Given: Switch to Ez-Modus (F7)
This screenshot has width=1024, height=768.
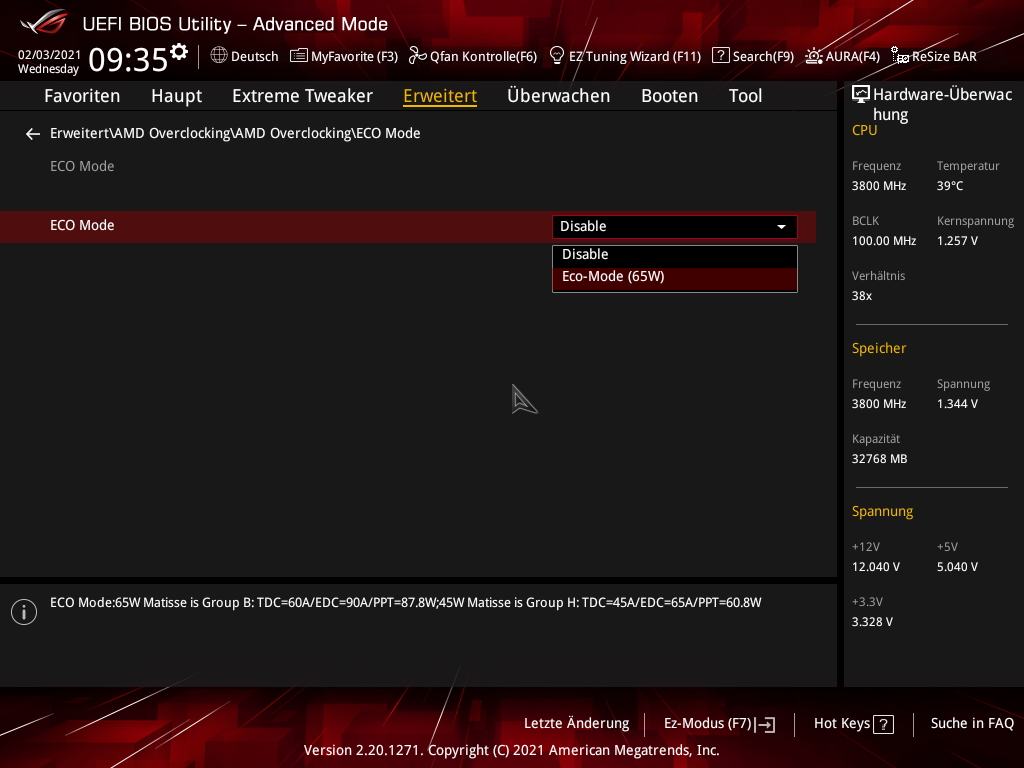Looking at the screenshot, I should pos(719,724).
